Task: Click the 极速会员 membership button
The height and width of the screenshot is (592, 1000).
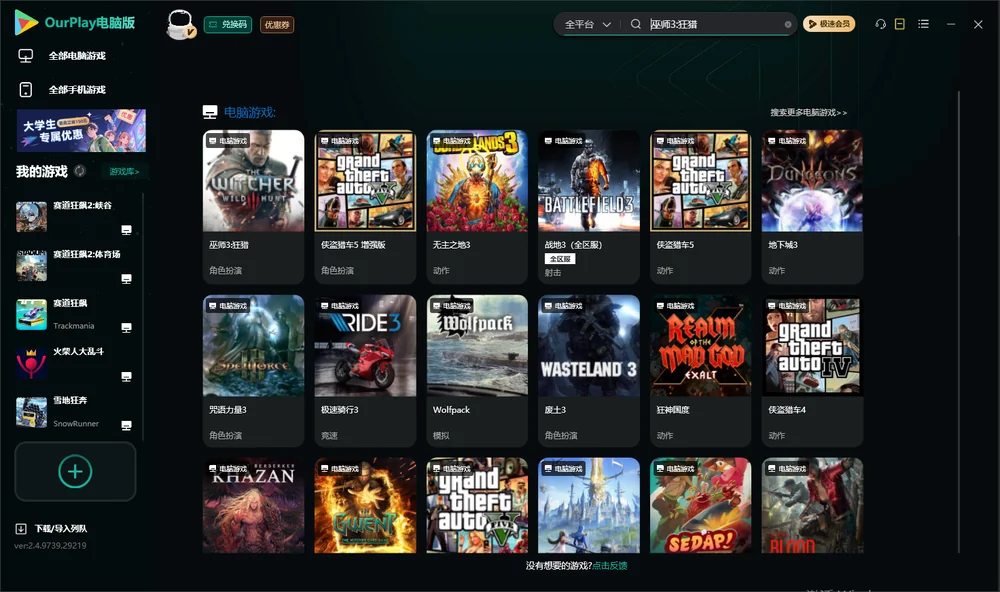Action: click(x=829, y=24)
